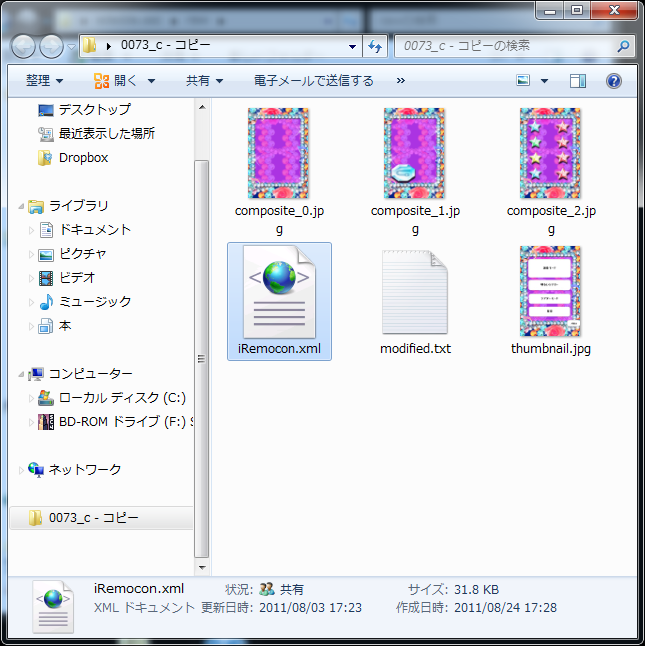Select ネットワーク in navigation pane

75,469
